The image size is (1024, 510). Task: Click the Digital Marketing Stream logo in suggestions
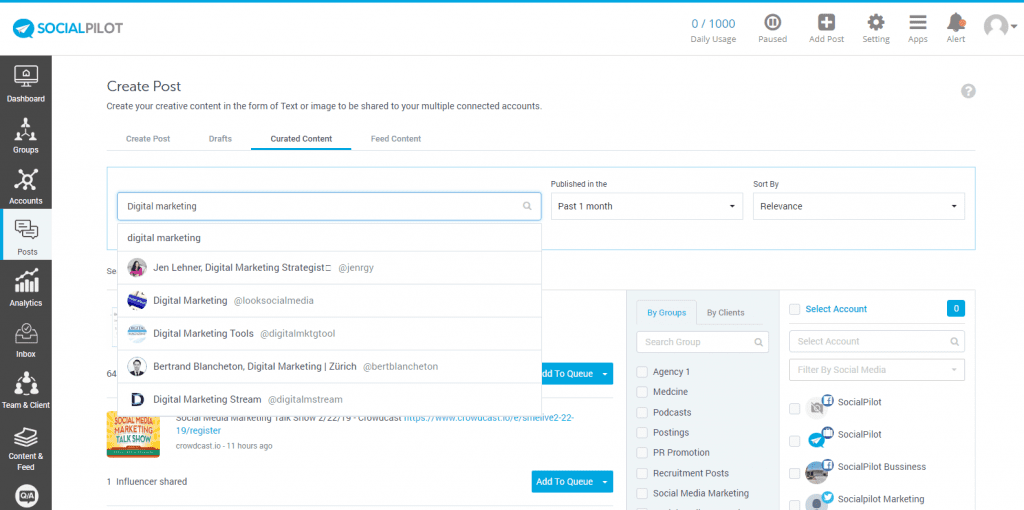tap(136, 400)
